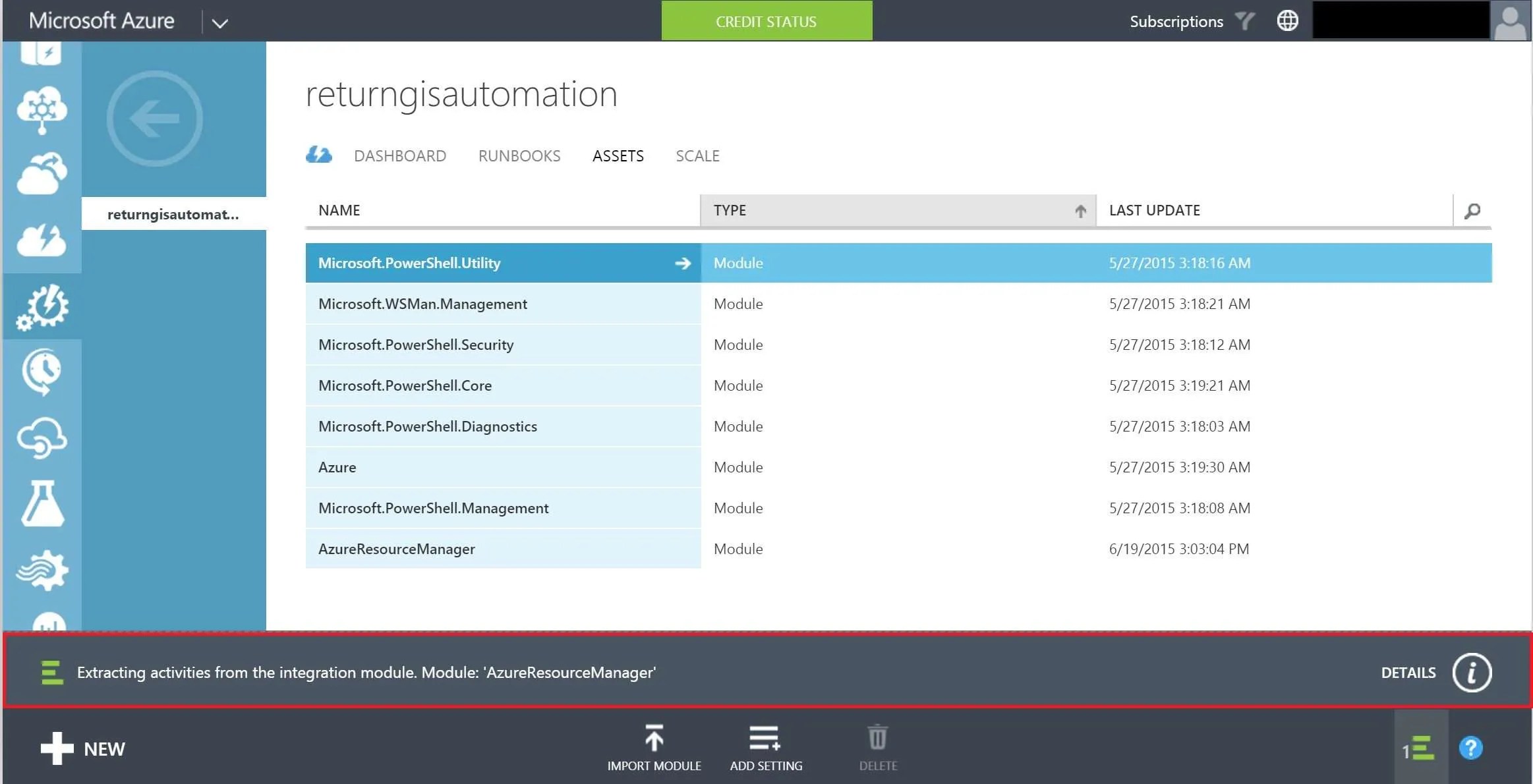This screenshot has width=1533, height=784.
Task: Select the Microsoft.PowerShell.Utility row name
Action: (x=409, y=264)
